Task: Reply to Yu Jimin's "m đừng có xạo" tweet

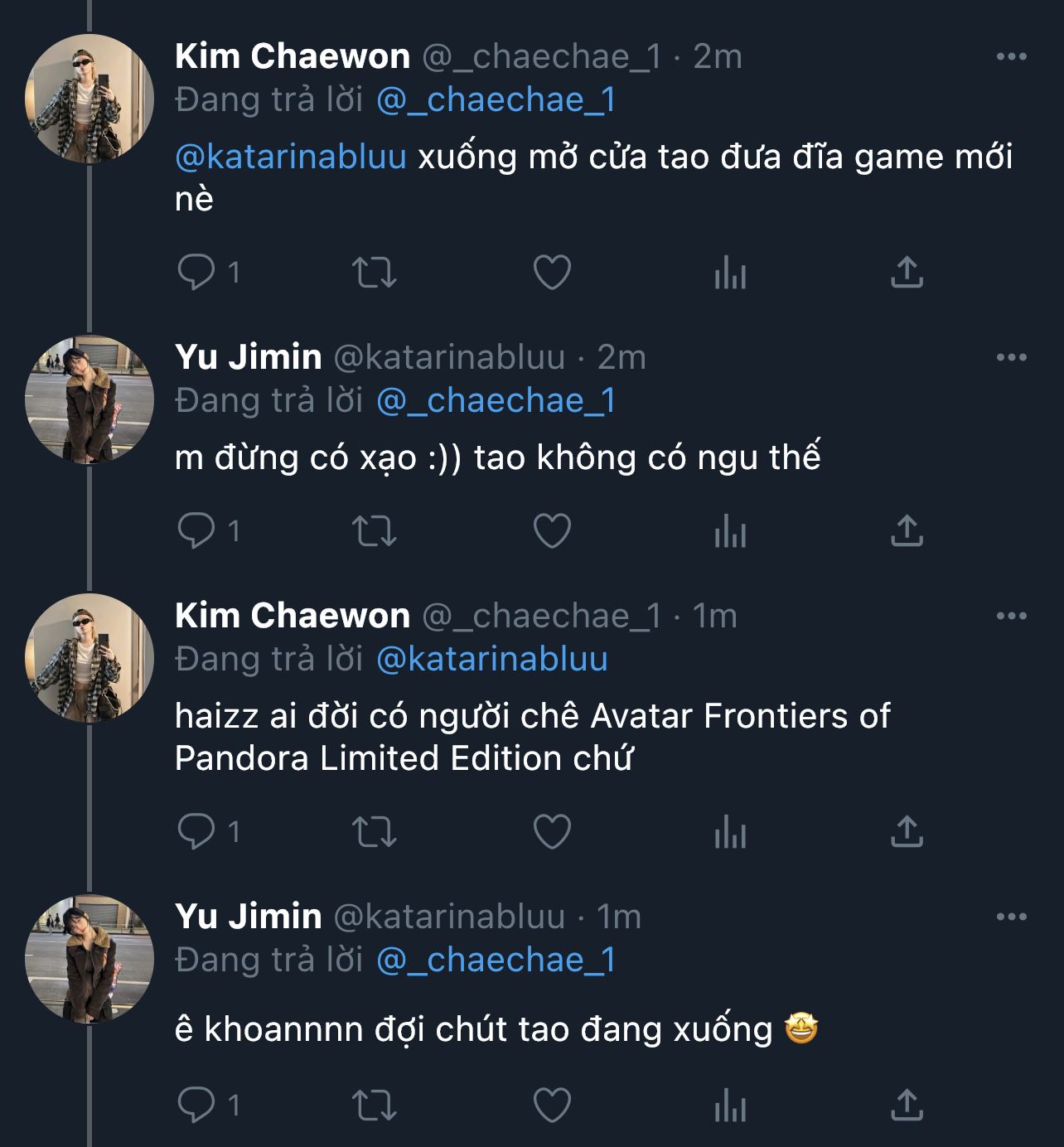Action: [x=197, y=530]
